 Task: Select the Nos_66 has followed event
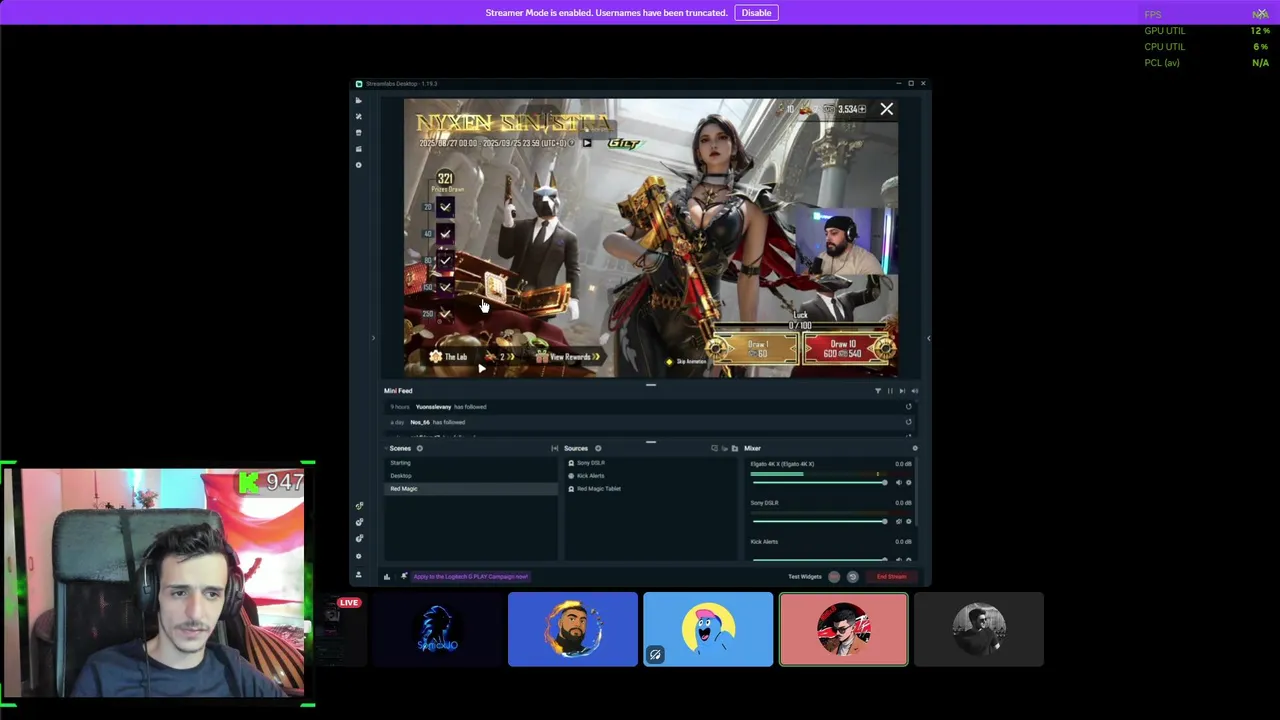pyautogui.click(x=650, y=422)
